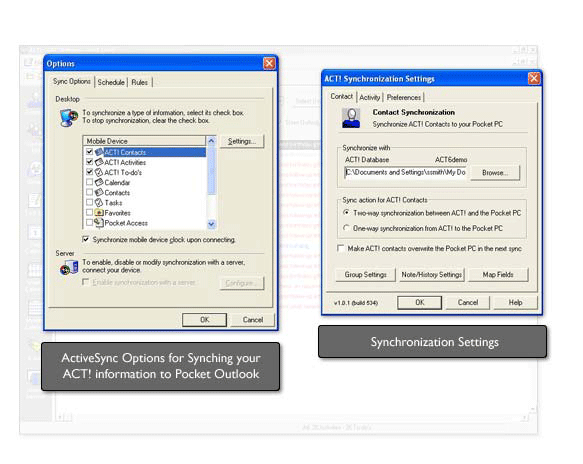Click the Mobile Device column header
Screen dimensions: 583x464
(144, 141)
